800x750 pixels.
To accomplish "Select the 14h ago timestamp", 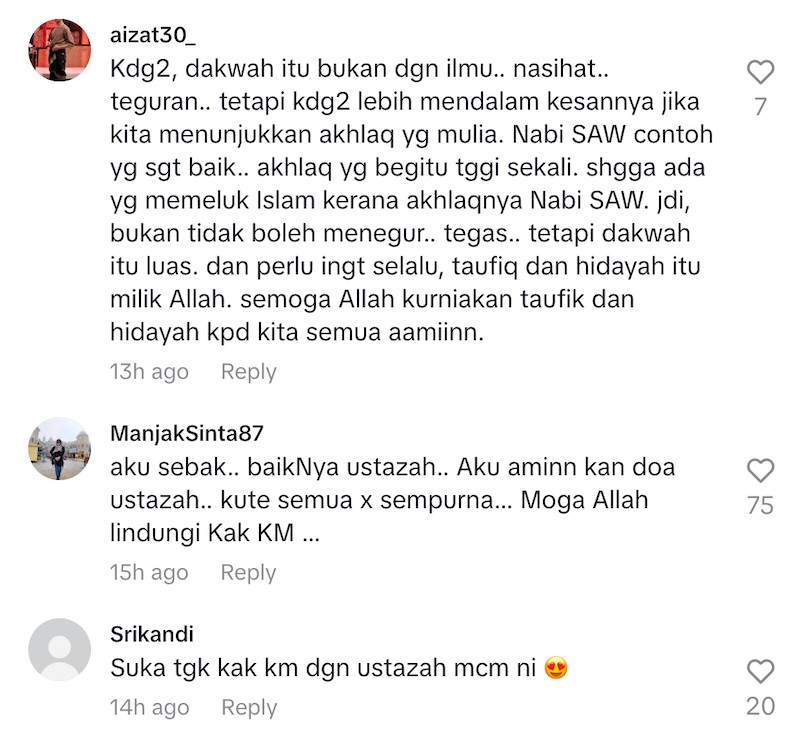I will 149,708.
